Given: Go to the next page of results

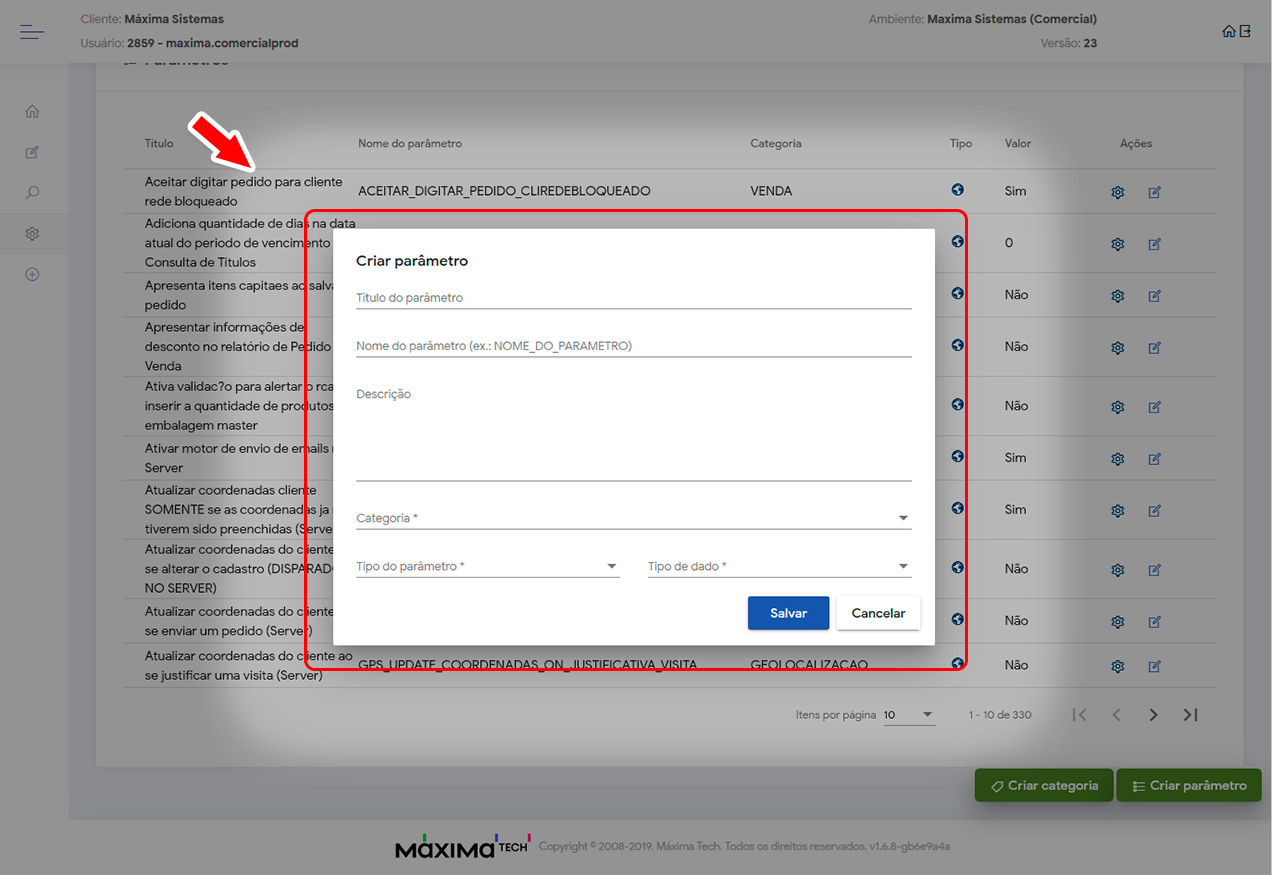Looking at the screenshot, I should pos(1153,715).
